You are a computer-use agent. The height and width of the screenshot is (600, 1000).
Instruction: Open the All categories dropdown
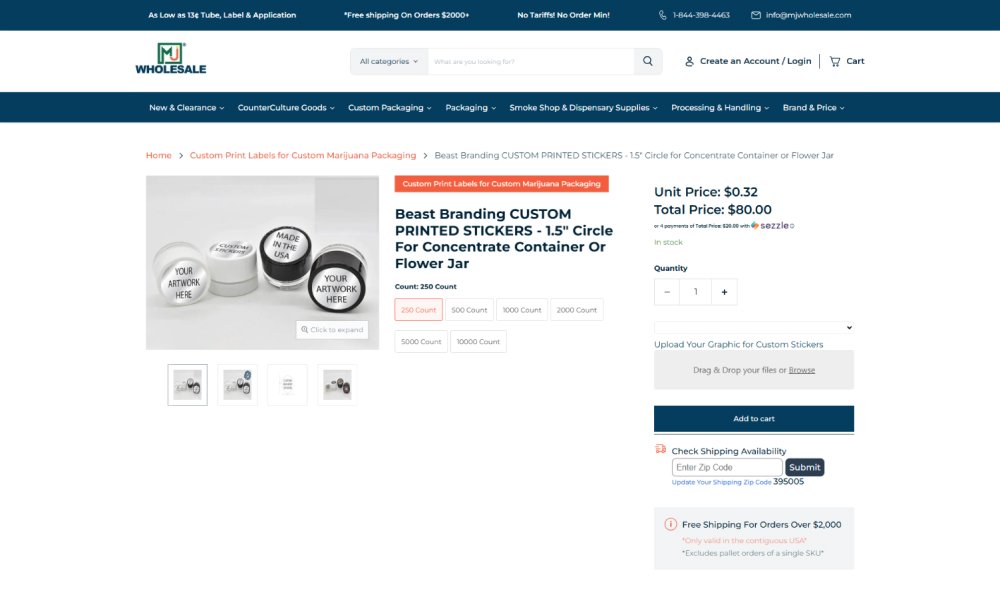tap(389, 61)
